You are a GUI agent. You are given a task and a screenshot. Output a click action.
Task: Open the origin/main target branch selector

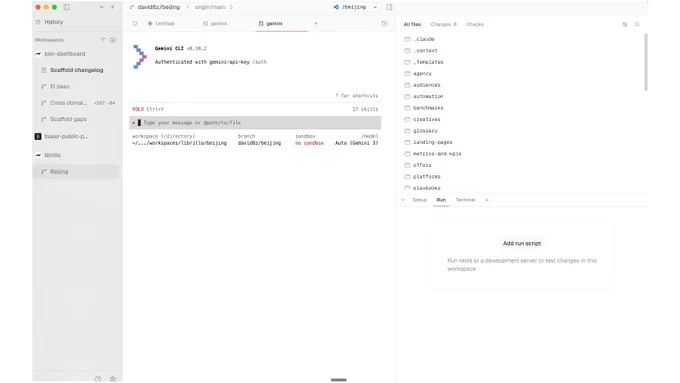(213, 7)
